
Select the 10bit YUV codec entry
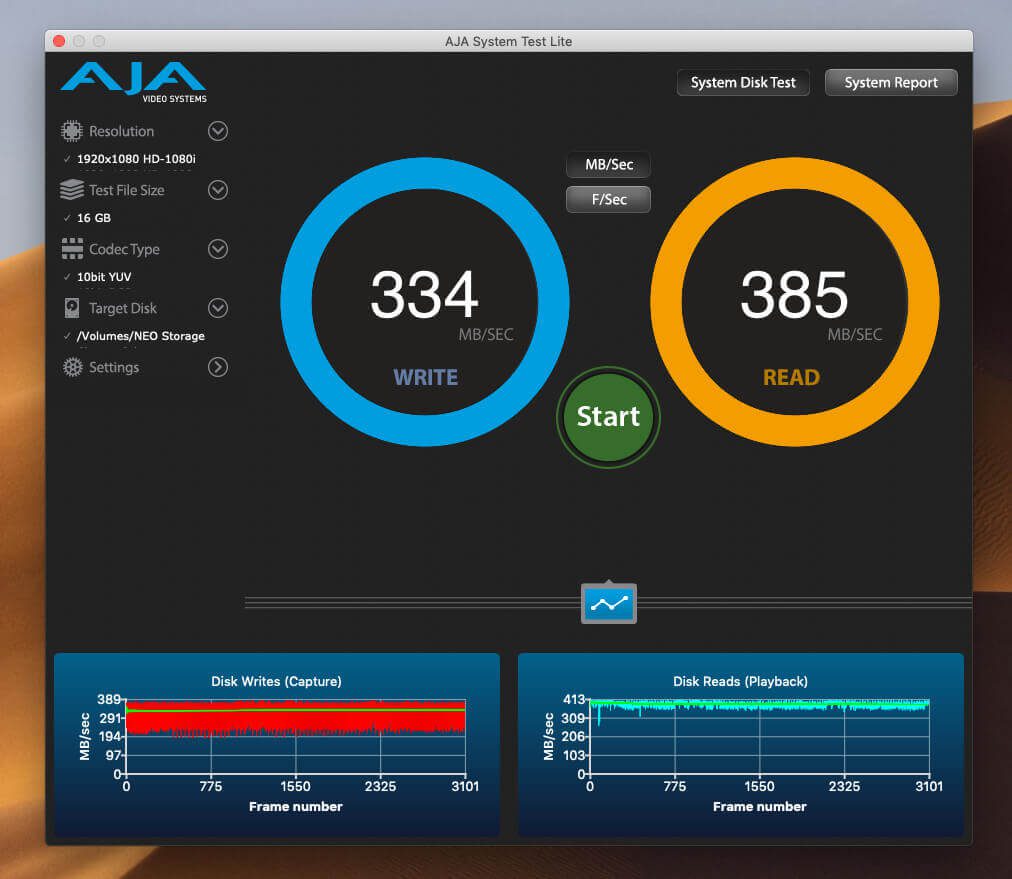[x=104, y=277]
